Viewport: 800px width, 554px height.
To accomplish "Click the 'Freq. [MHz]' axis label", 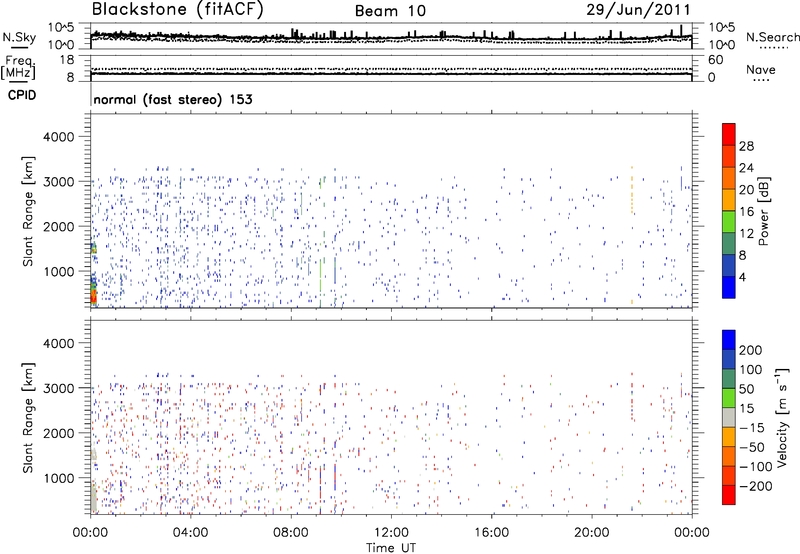I will [x=18, y=68].
